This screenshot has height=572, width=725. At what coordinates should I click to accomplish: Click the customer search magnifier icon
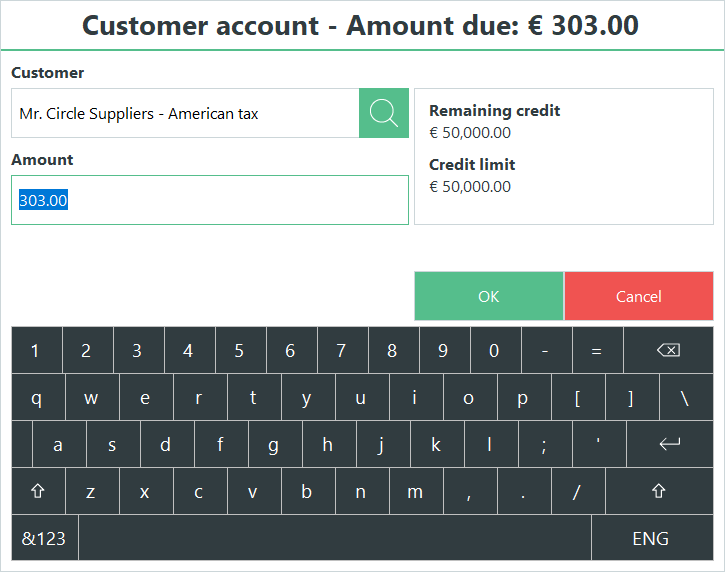(x=384, y=113)
